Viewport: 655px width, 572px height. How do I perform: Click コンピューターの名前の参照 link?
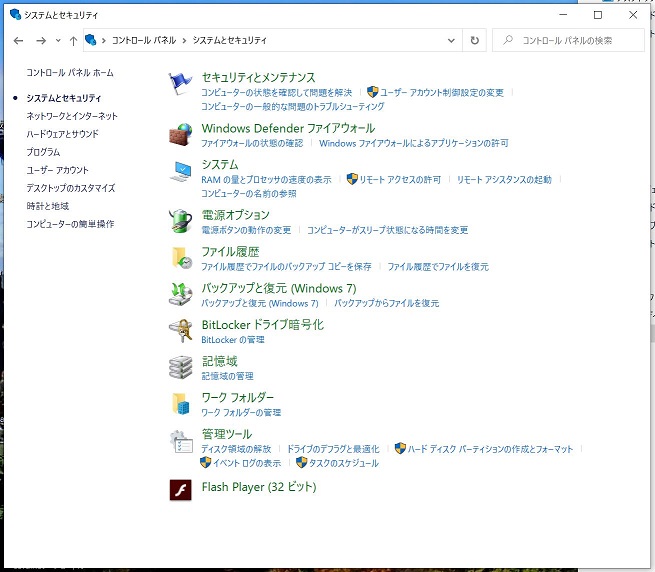pyautogui.click(x=249, y=194)
